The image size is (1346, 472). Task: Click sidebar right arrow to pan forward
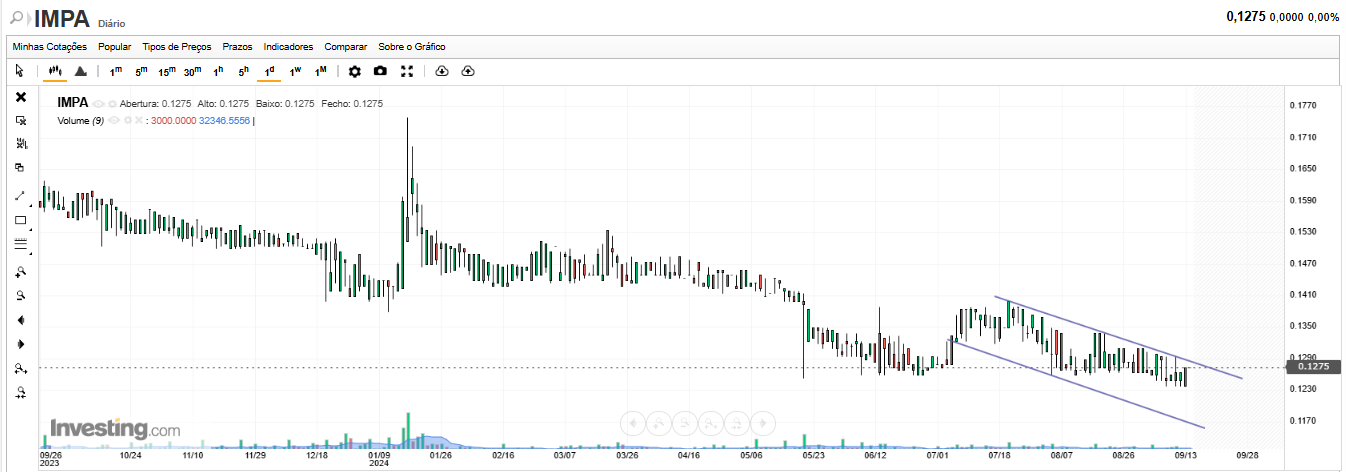point(20,344)
